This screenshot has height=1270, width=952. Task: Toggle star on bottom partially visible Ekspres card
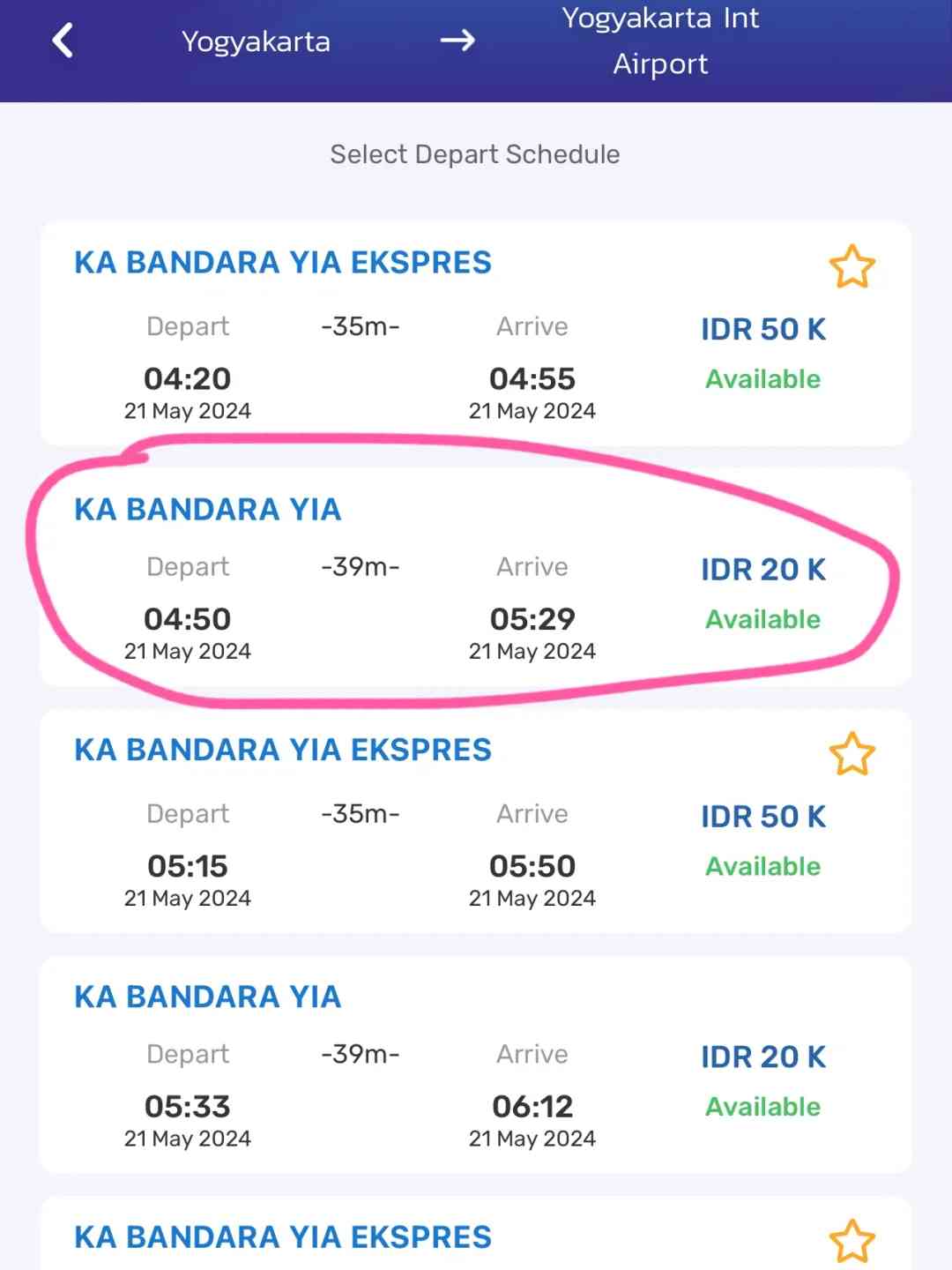[852, 1241]
